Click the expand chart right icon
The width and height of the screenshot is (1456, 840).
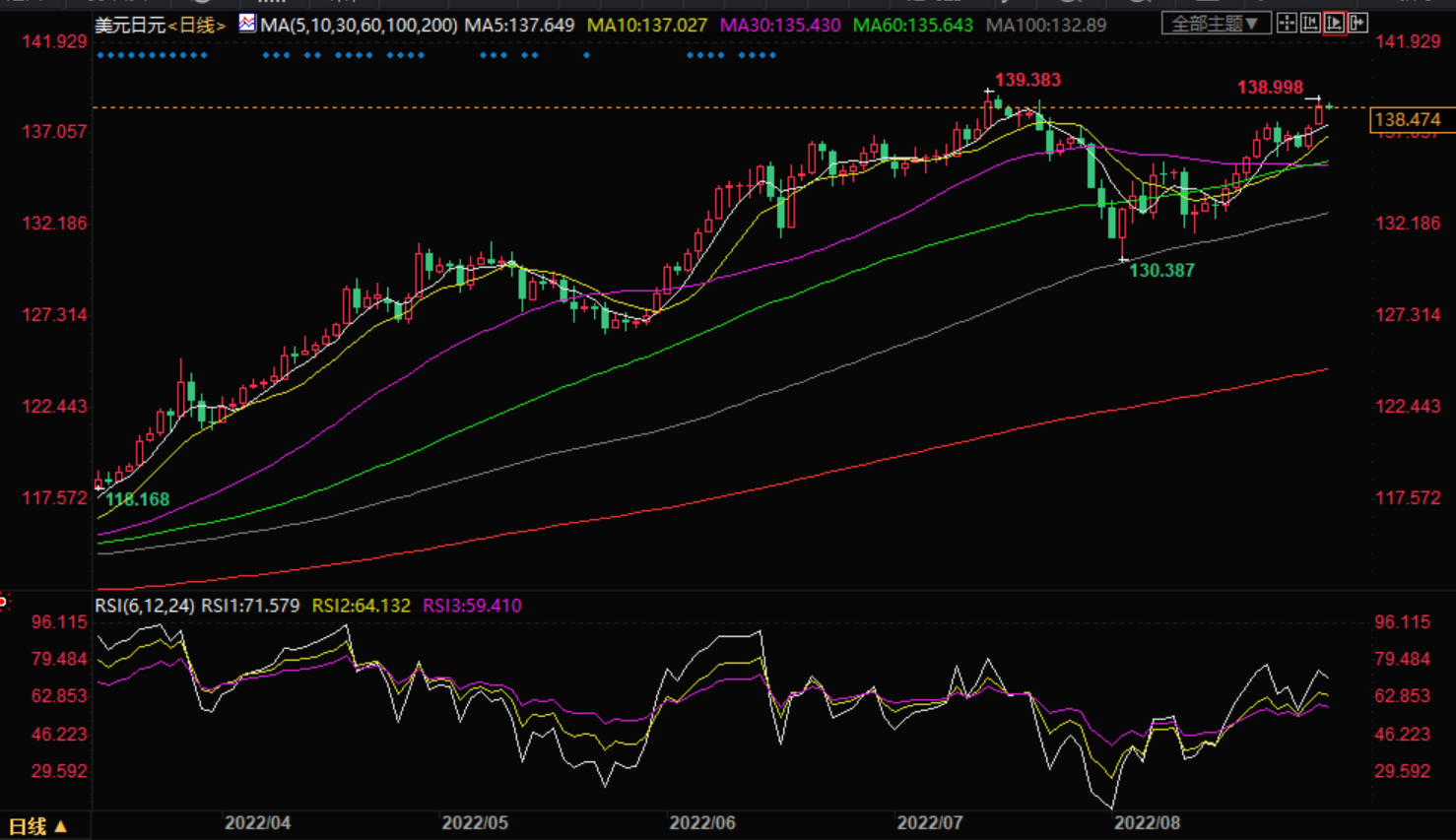pos(1357,23)
